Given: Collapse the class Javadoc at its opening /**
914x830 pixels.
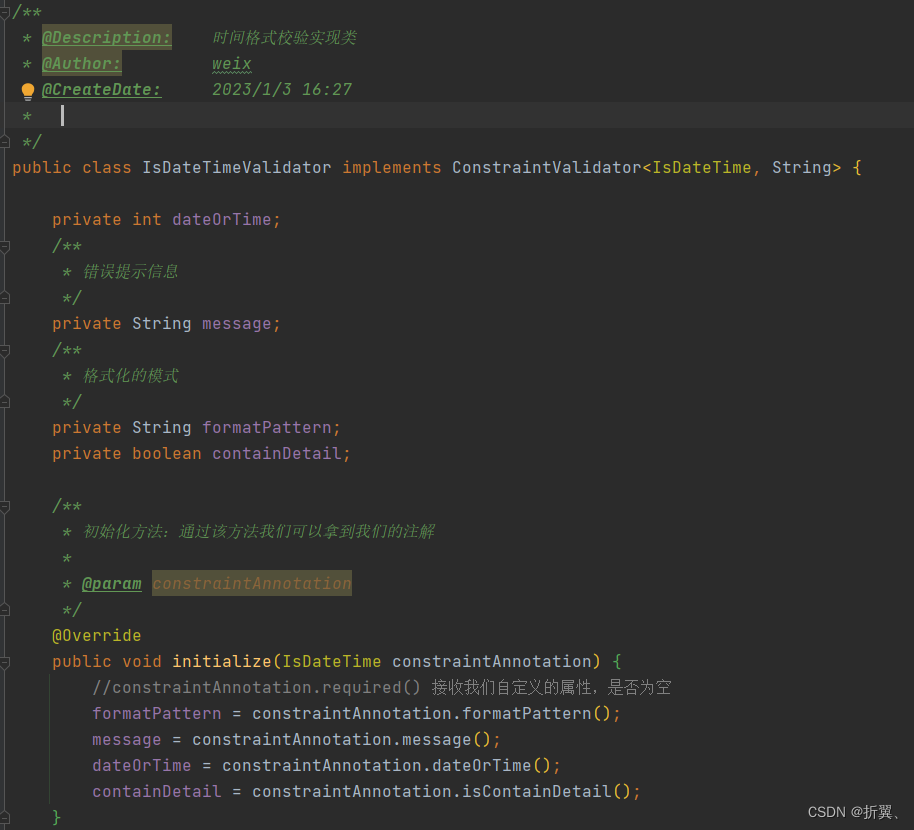Looking at the screenshot, I should click(5, 12).
